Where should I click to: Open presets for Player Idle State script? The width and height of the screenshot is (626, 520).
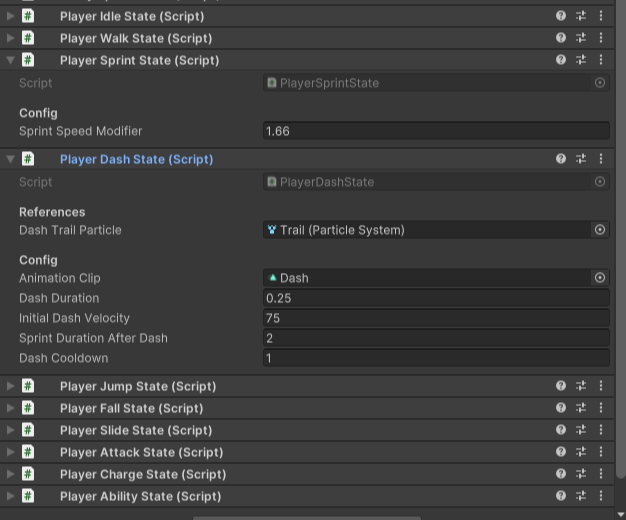tap(580, 16)
